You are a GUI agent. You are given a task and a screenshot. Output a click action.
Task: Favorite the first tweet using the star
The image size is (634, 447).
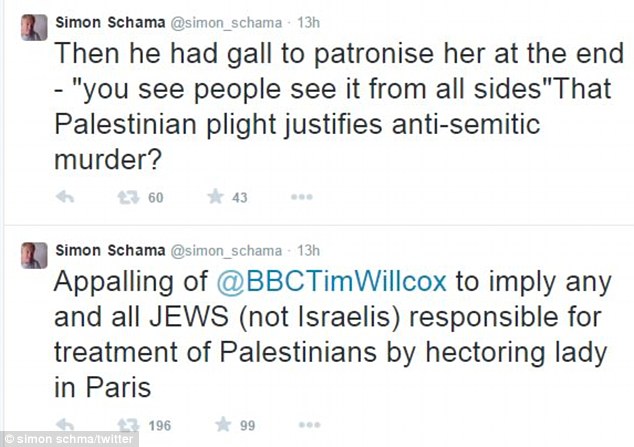213,198
